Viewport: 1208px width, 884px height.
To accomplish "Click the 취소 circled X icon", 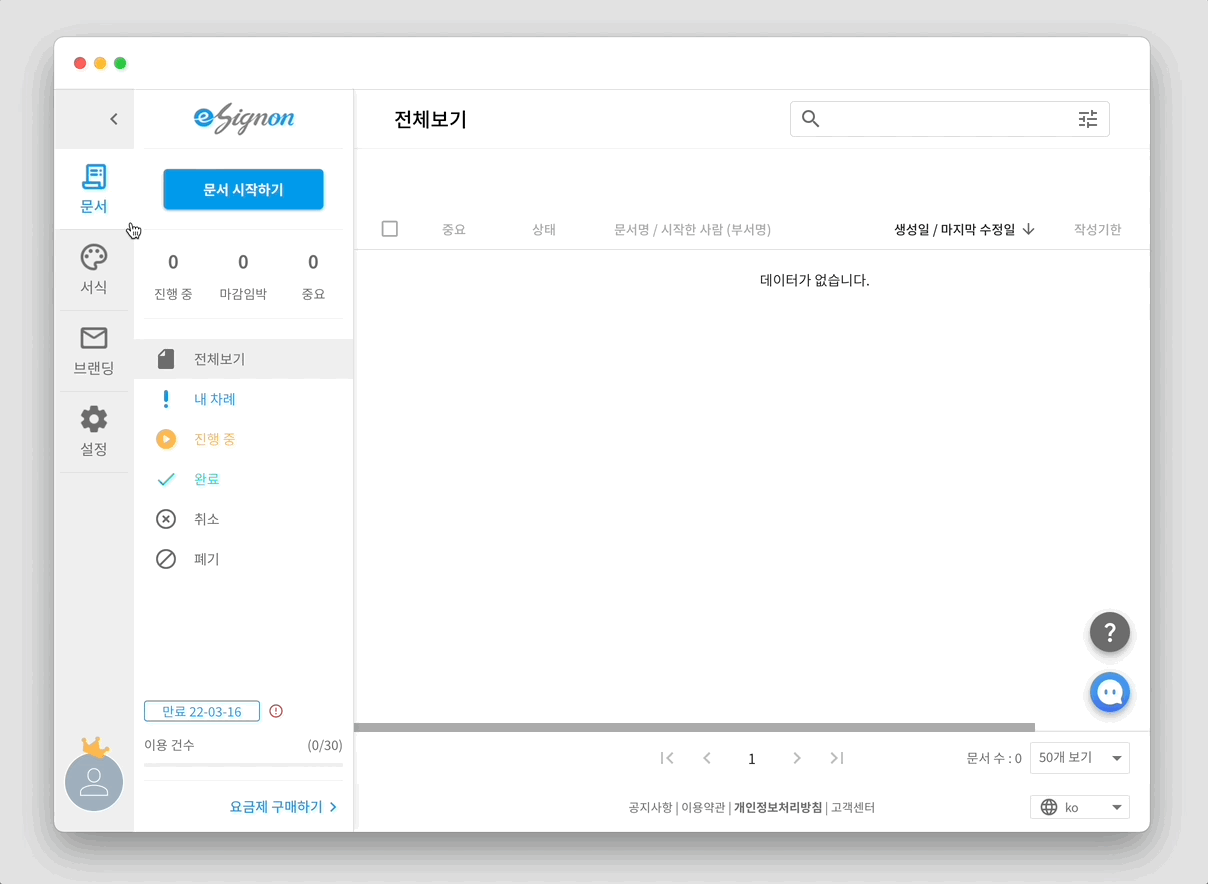I will click(x=166, y=519).
